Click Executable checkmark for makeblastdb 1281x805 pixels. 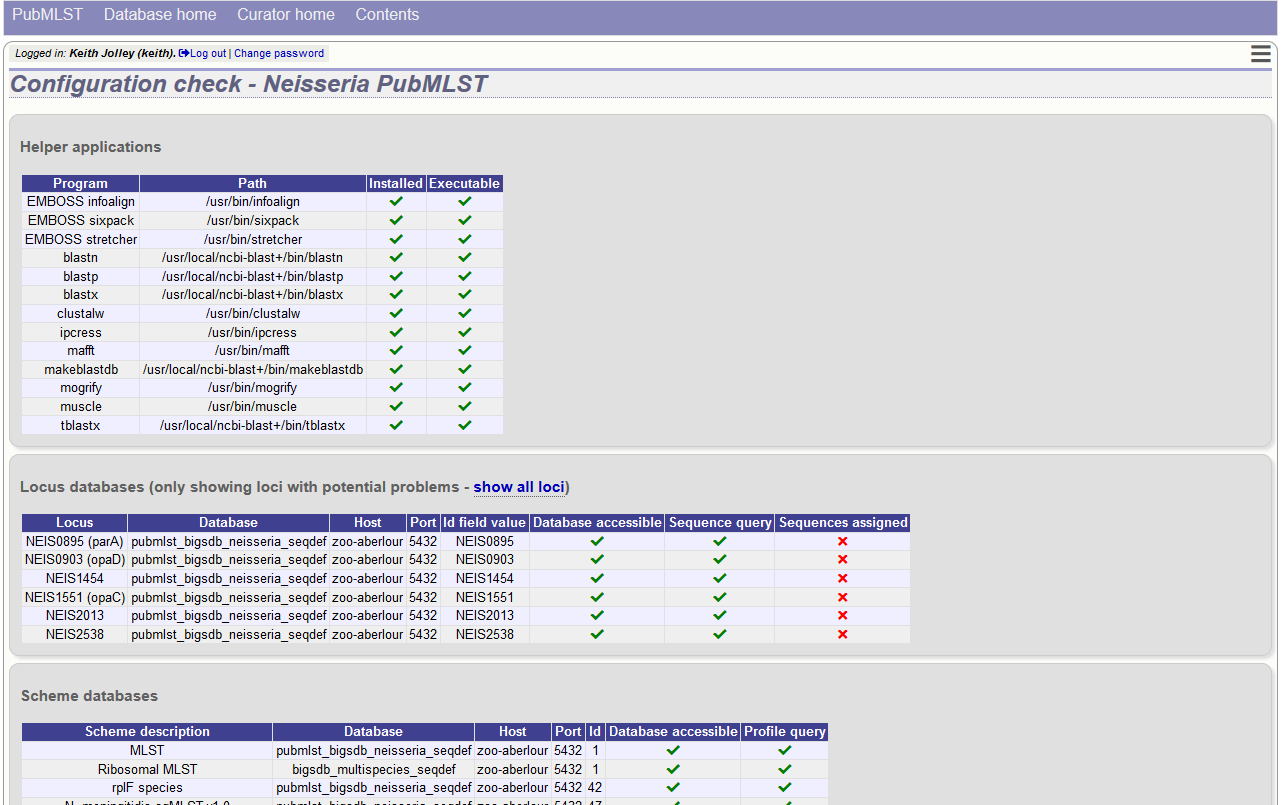465,369
